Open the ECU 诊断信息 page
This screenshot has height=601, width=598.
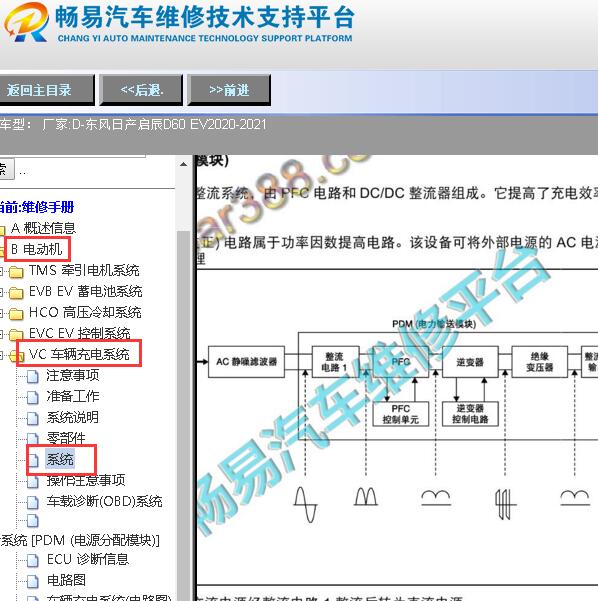point(87,560)
